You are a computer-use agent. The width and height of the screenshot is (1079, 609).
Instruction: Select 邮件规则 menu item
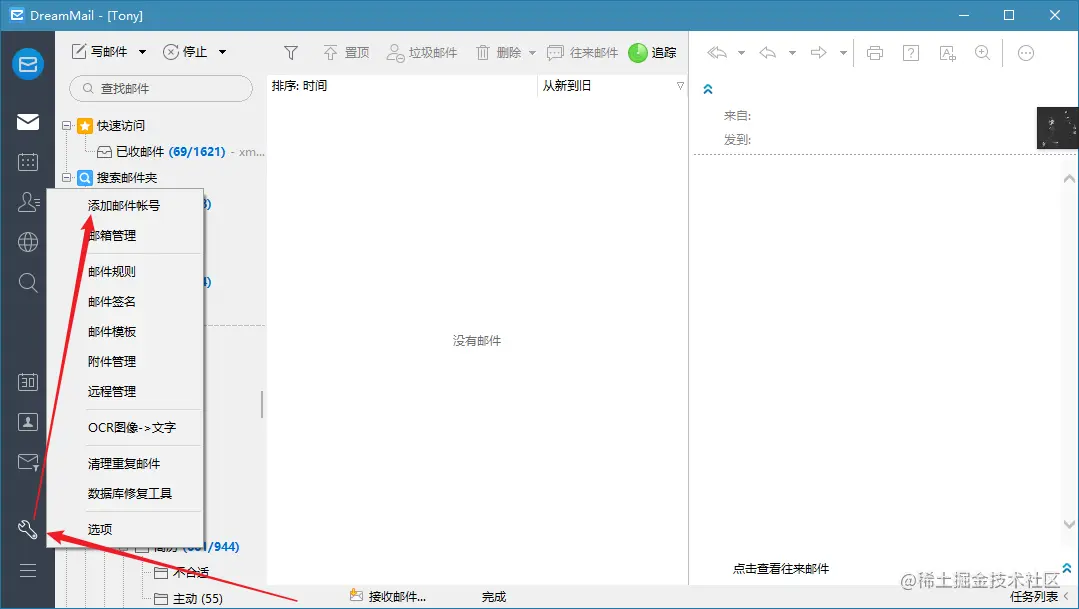124,271
